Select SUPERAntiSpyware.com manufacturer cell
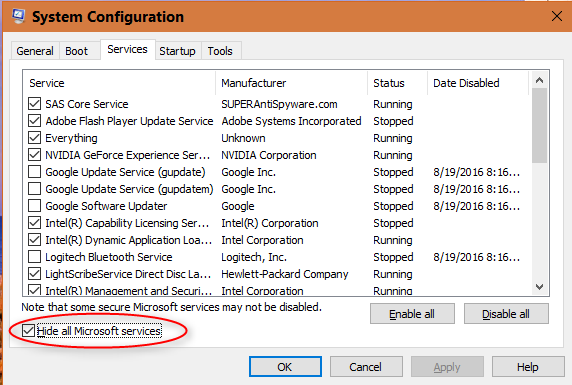 point(279,104)
